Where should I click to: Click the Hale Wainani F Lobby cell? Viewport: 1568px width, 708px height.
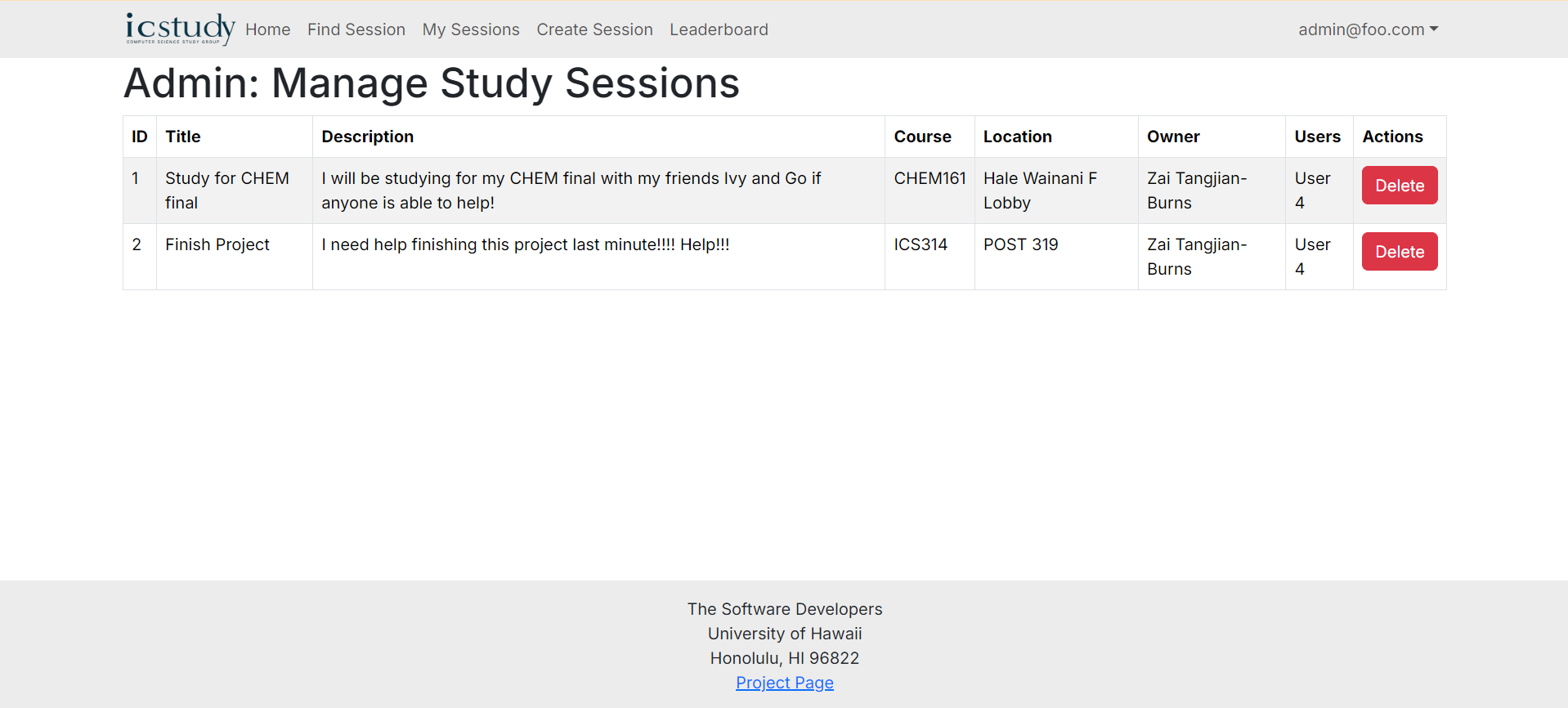click(x=1039, y=190)
